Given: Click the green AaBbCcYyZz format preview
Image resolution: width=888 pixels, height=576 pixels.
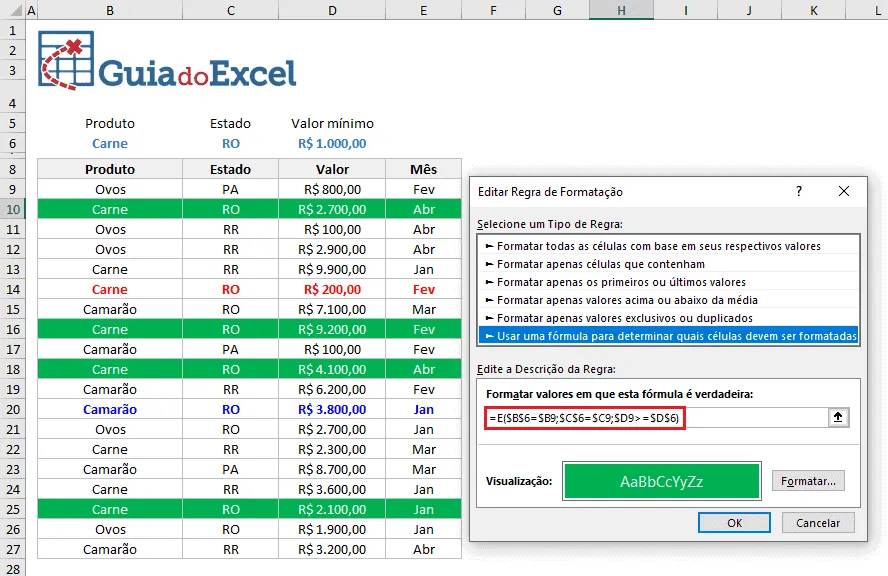Looking at the screenshot, I should click(x=661, y=481).
